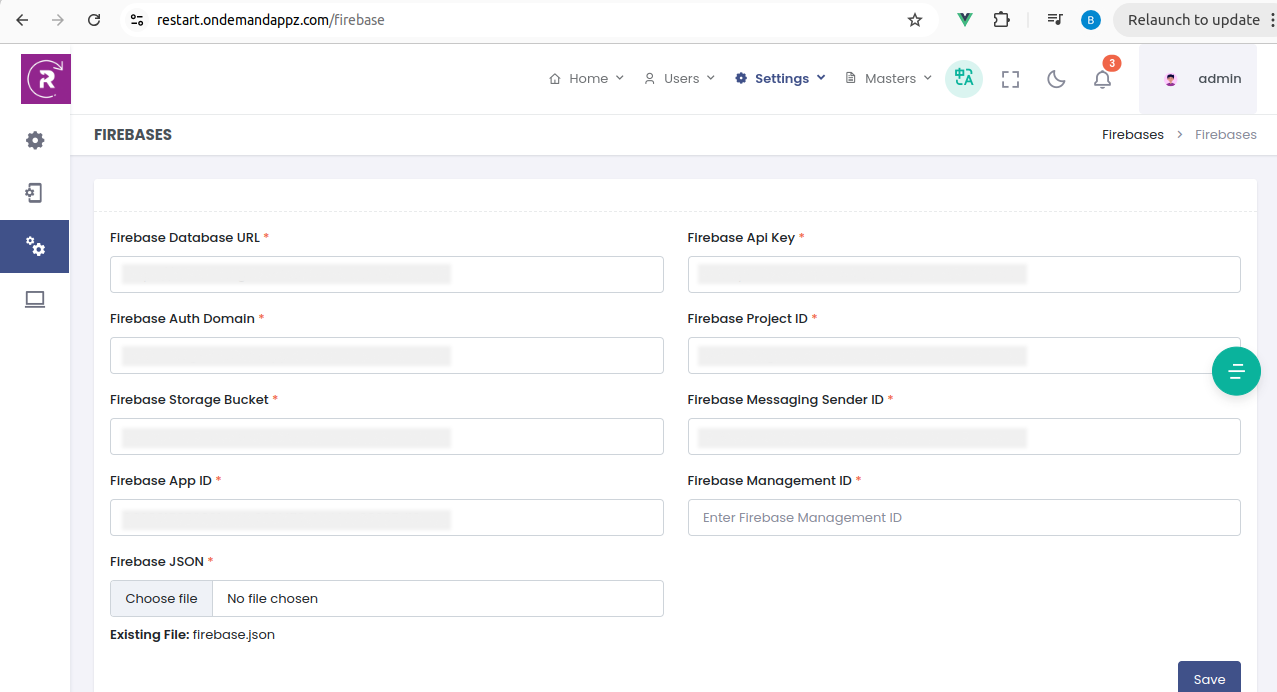Expand the Settings dropdown menu

point(780,78)
